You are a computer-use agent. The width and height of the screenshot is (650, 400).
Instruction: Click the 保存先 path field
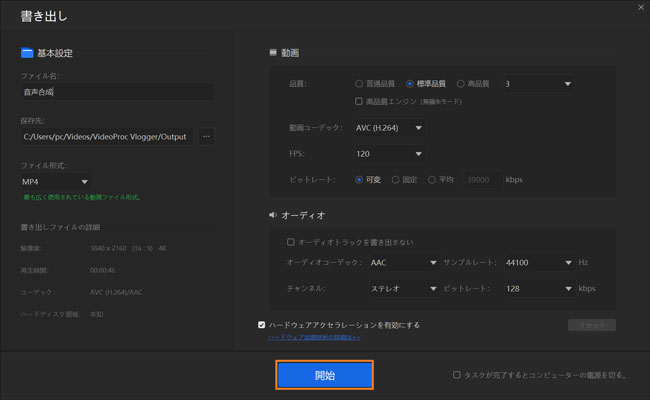point(107,136)
